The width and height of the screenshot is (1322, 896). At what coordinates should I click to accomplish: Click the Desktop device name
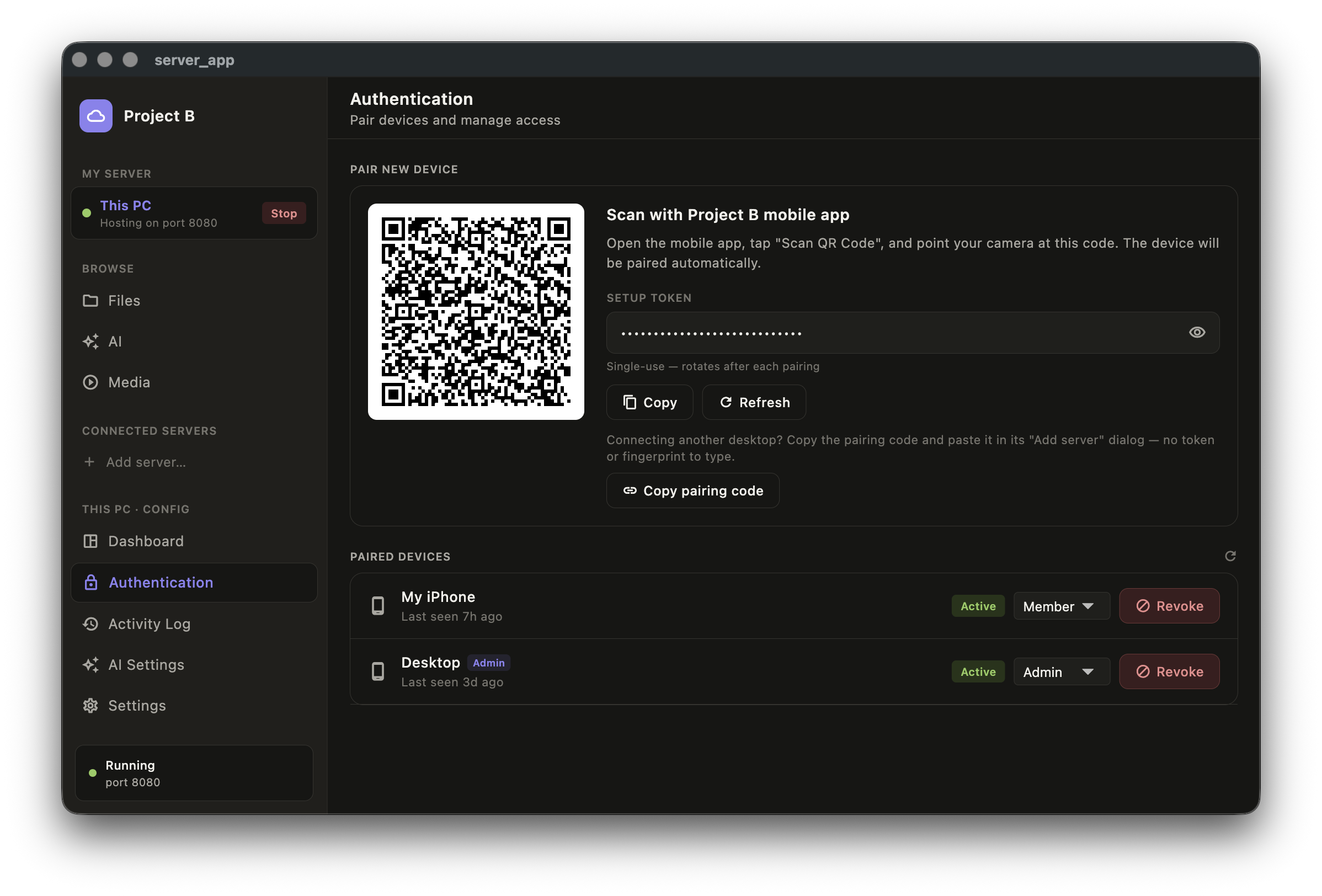430,663
